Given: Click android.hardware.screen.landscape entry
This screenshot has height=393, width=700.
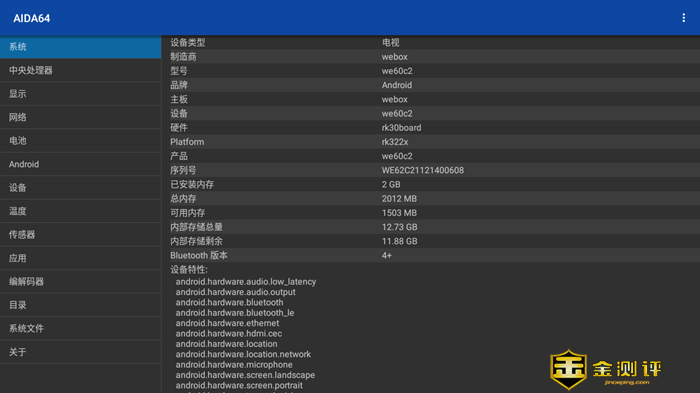Looking at the screenshot, I should point(245,375).
